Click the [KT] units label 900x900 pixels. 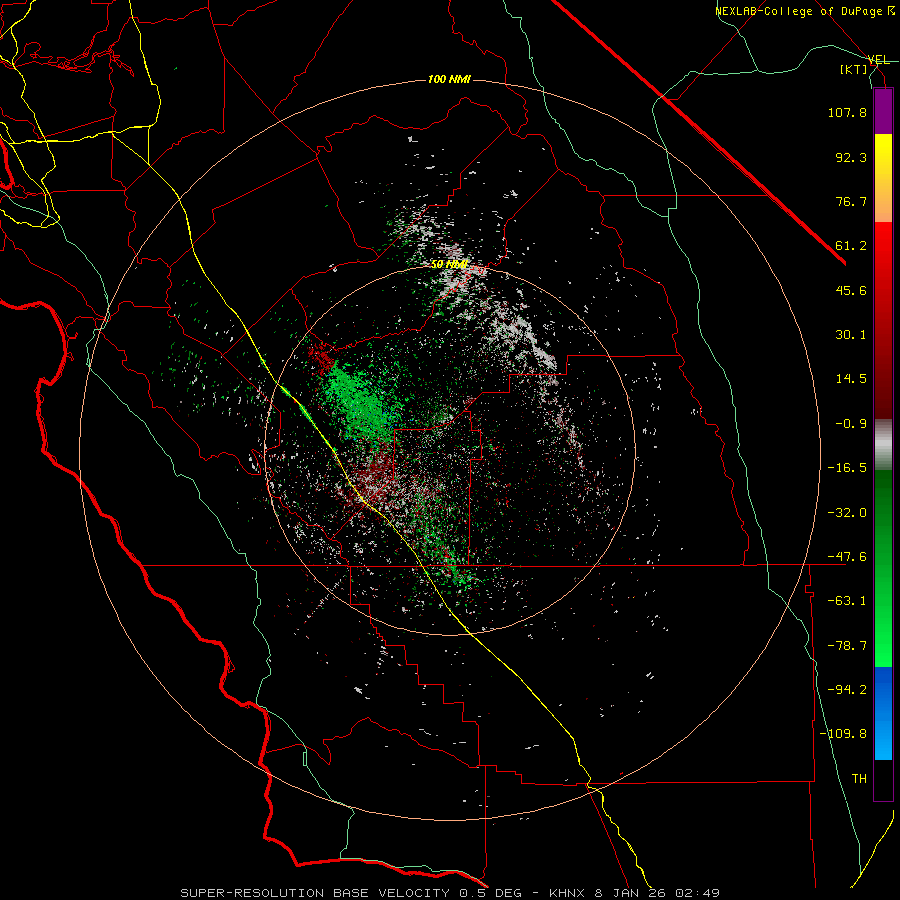pos(854,69)
